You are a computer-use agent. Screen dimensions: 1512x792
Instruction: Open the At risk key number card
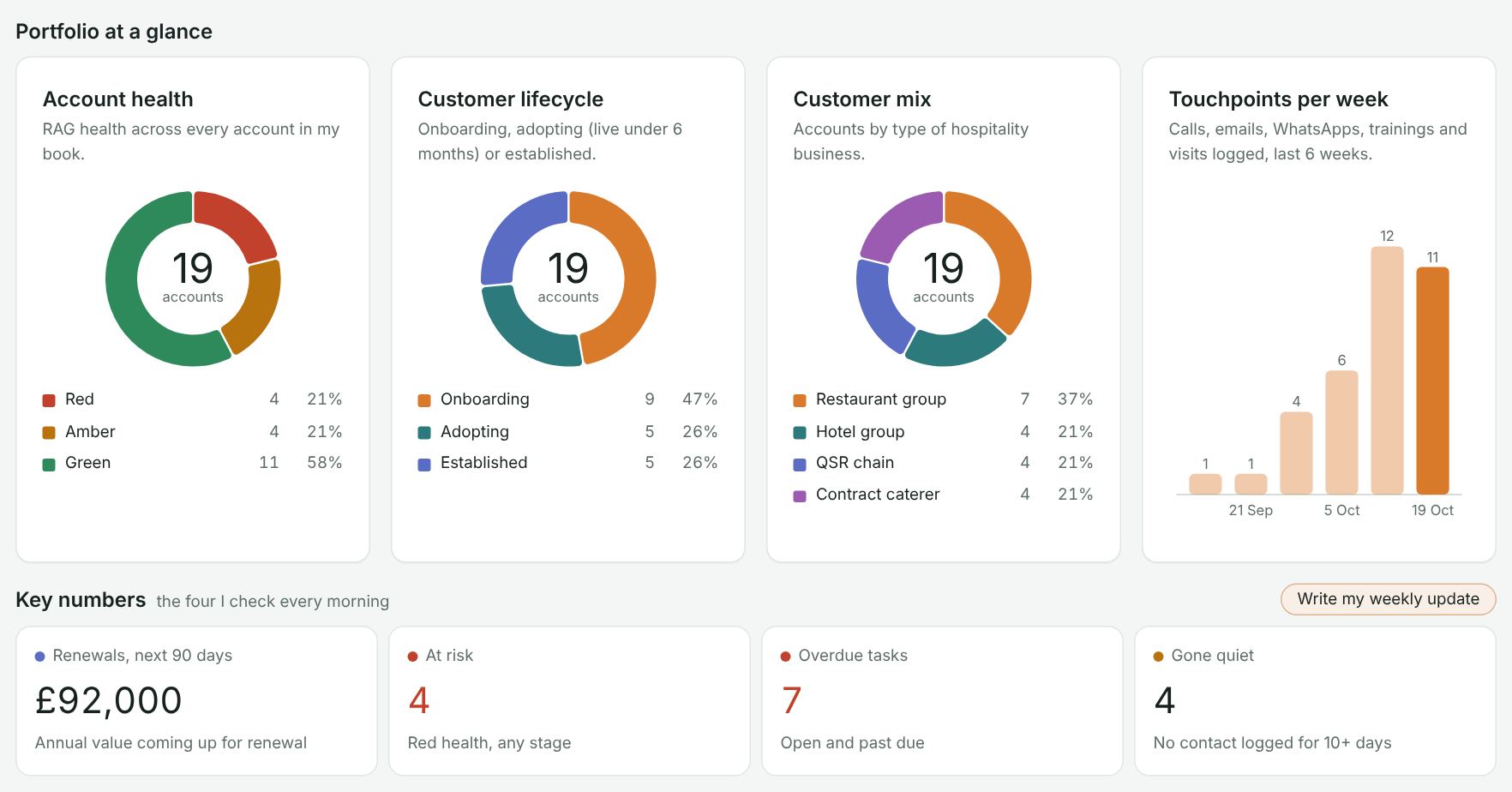coord(569,701)
